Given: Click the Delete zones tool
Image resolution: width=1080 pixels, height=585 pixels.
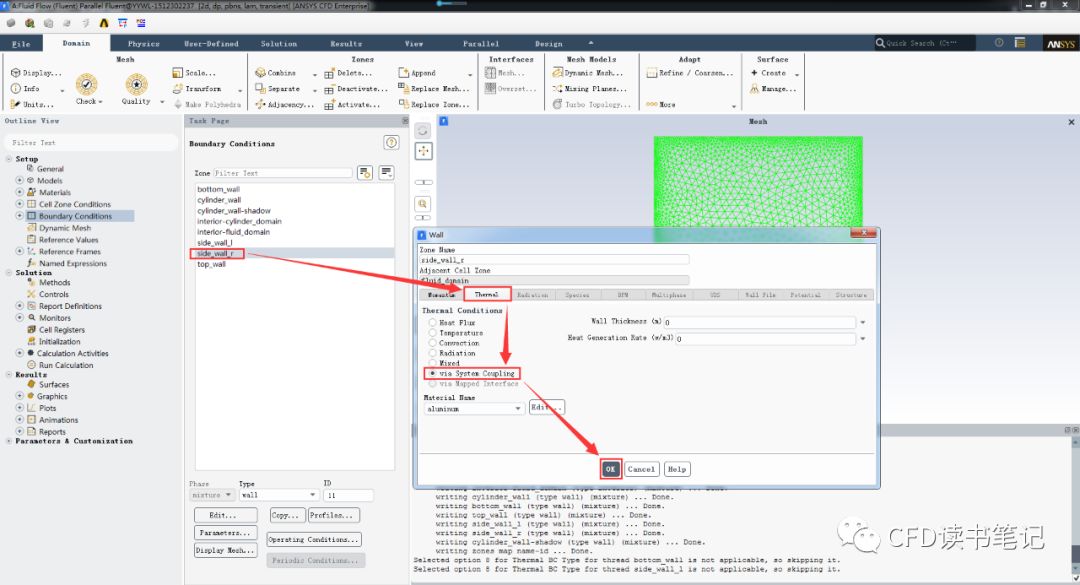Looking at the screenshot, I should pyautogui.click(x=349, y=72).
